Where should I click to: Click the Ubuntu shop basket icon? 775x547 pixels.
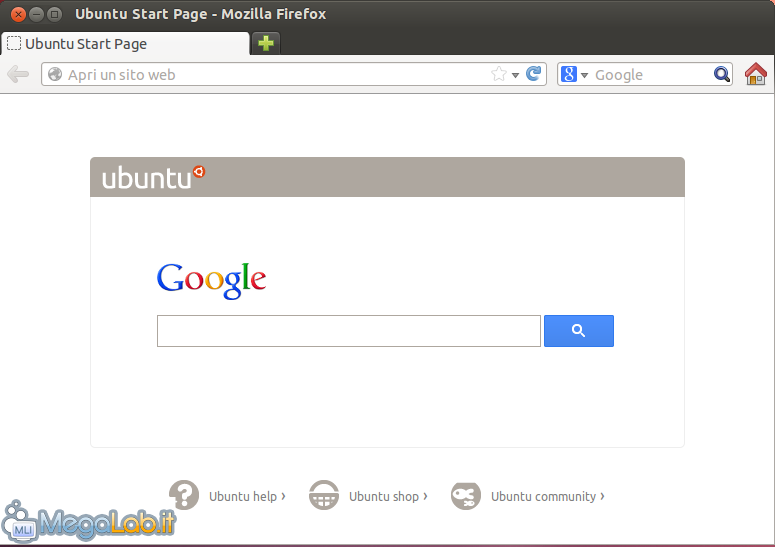click(x=324, y=495)
